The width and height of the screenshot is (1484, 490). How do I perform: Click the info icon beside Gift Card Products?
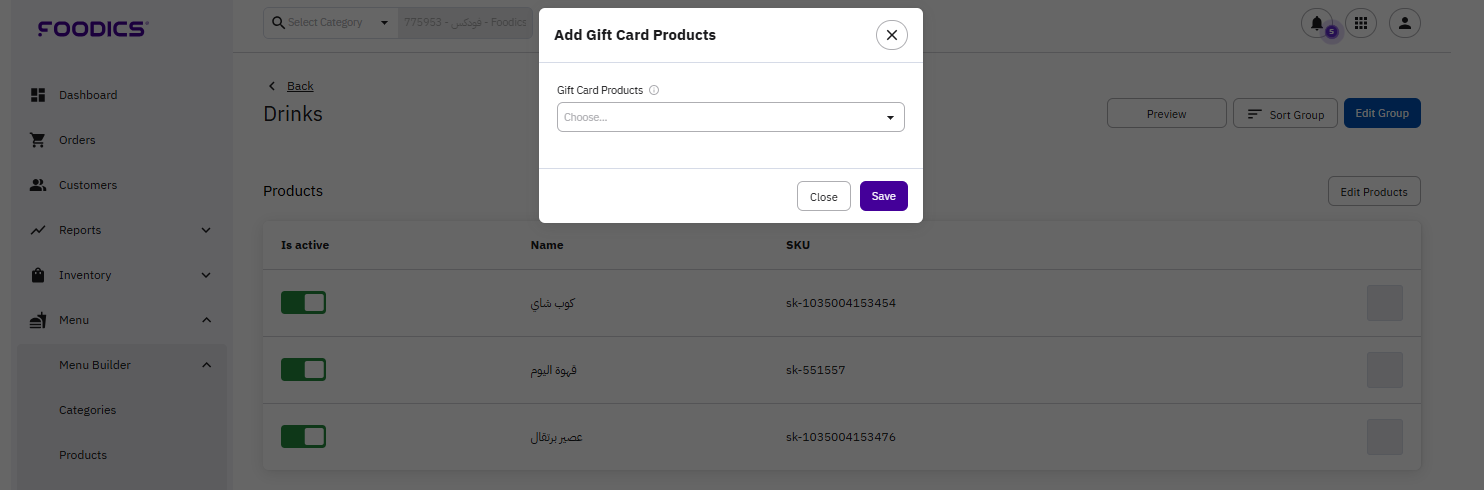[x=654, y=90]
